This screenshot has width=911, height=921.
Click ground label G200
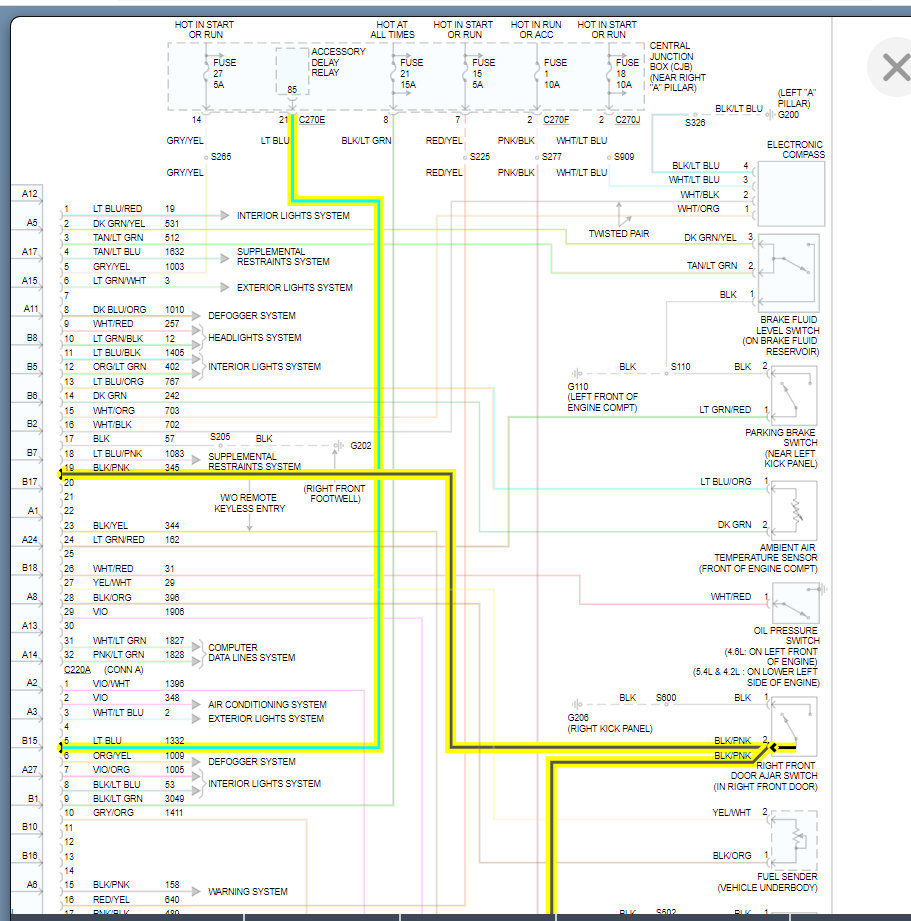788,115
